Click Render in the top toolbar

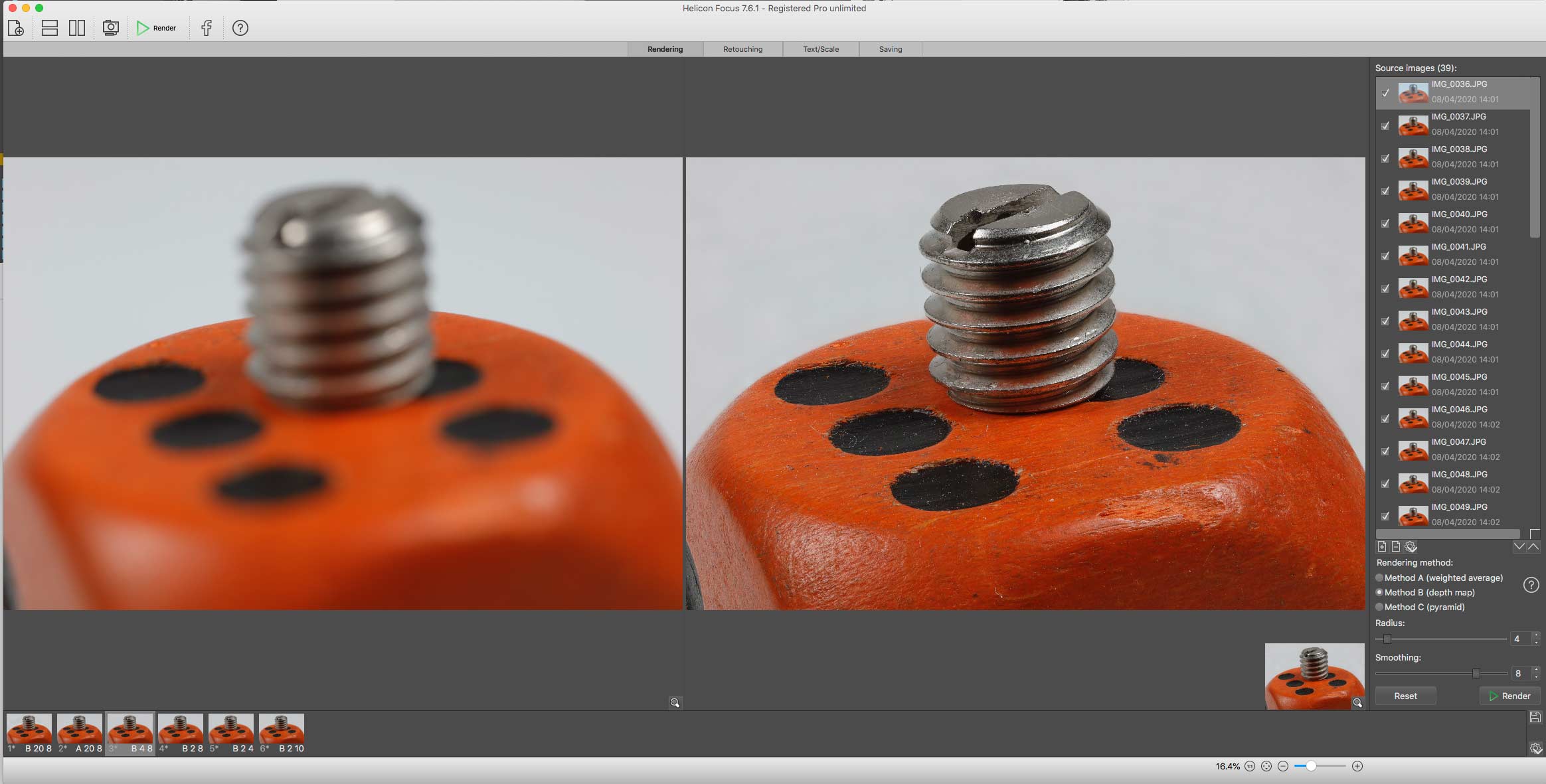click(157, 28)
